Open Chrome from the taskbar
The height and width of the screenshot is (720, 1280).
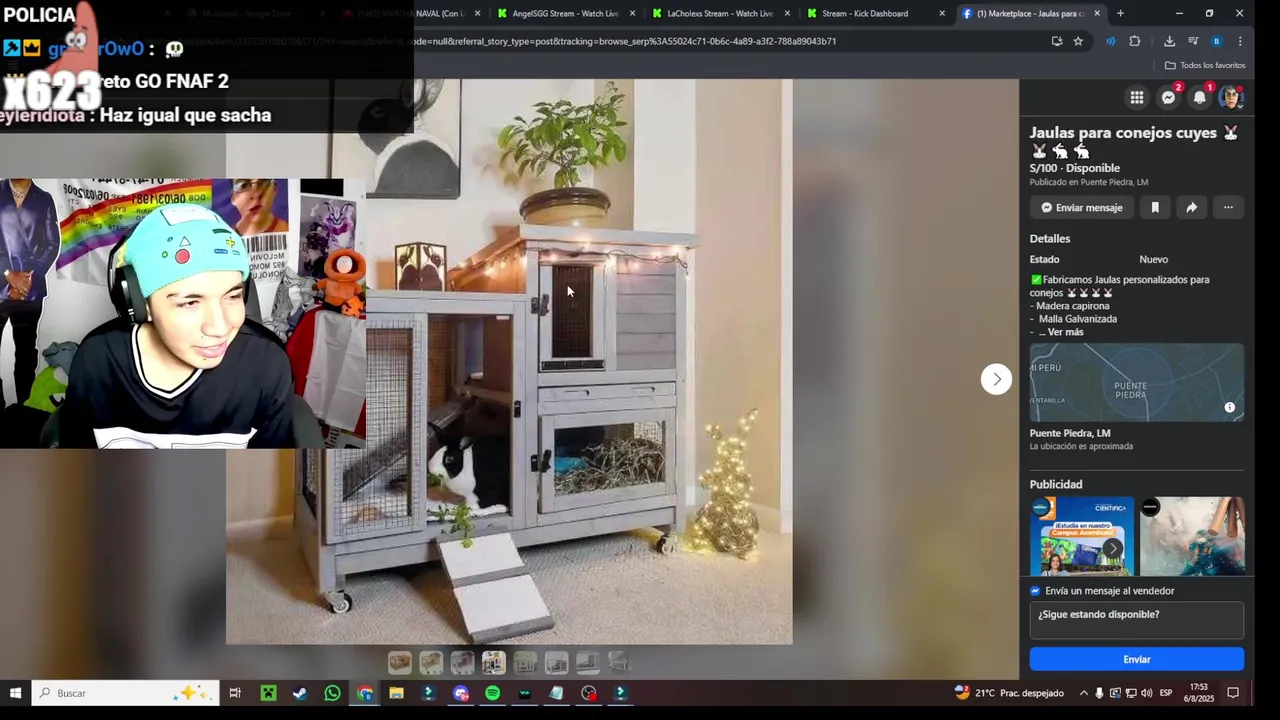[365, 693]
